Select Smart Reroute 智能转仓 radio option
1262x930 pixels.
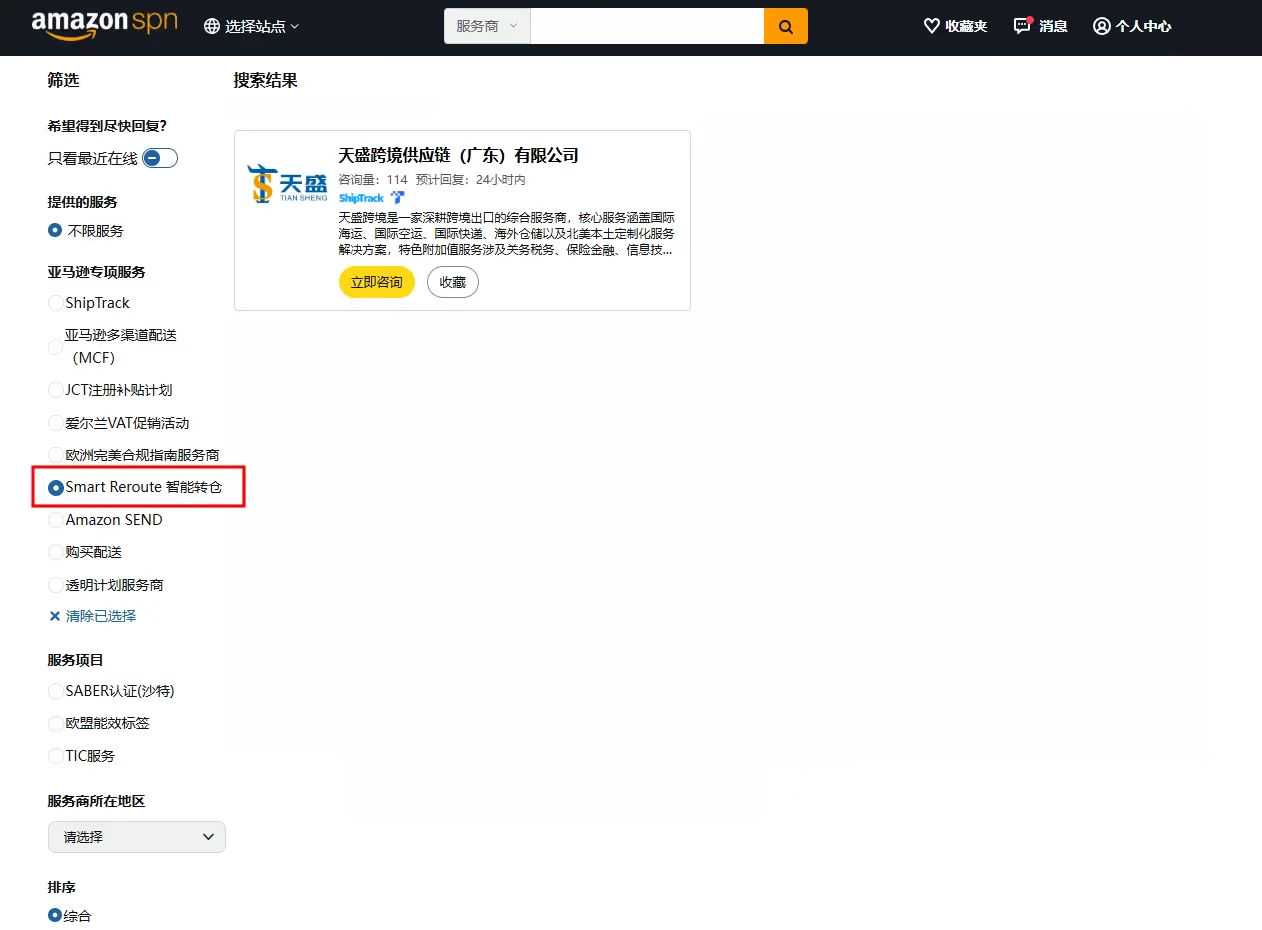pos(55,487)
